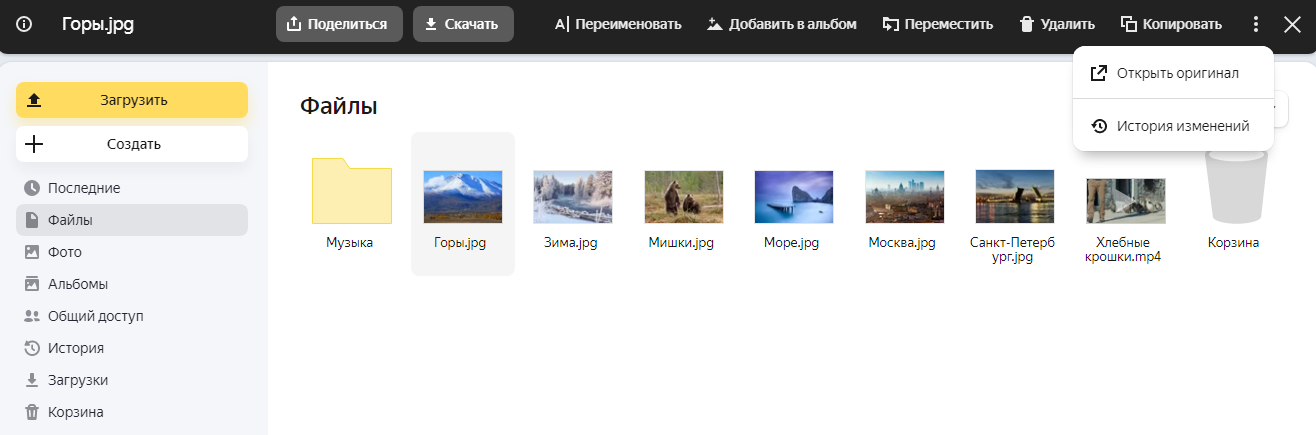The height and width of the screenshot is (435, 1316).
Task: Select the Мишки.jpg thumbnail
Action: [x=683, y=196]
